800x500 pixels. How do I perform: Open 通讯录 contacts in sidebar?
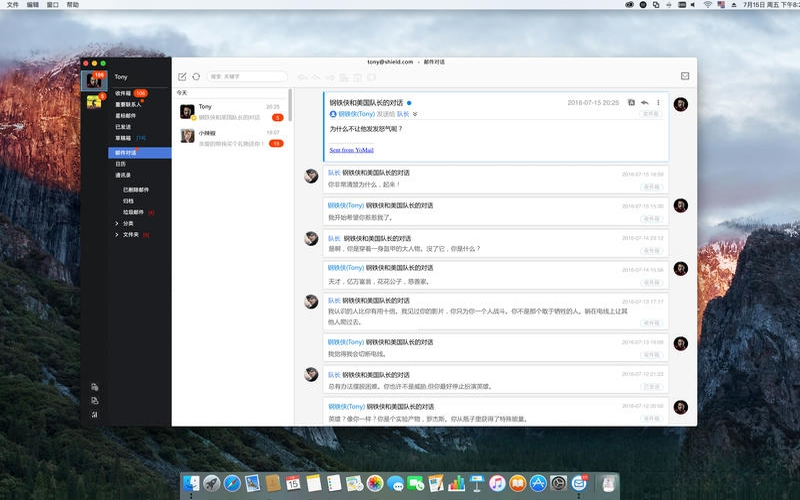click(139, 175)
